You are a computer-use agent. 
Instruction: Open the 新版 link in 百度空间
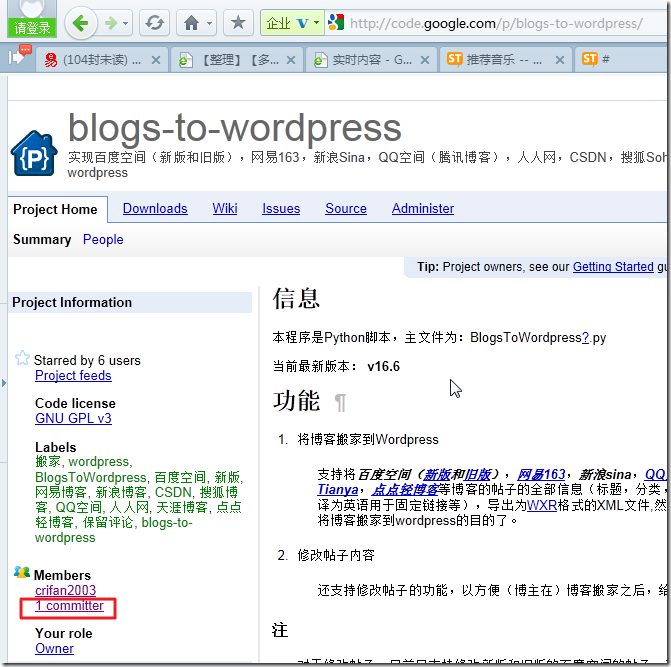coord(436,474)
